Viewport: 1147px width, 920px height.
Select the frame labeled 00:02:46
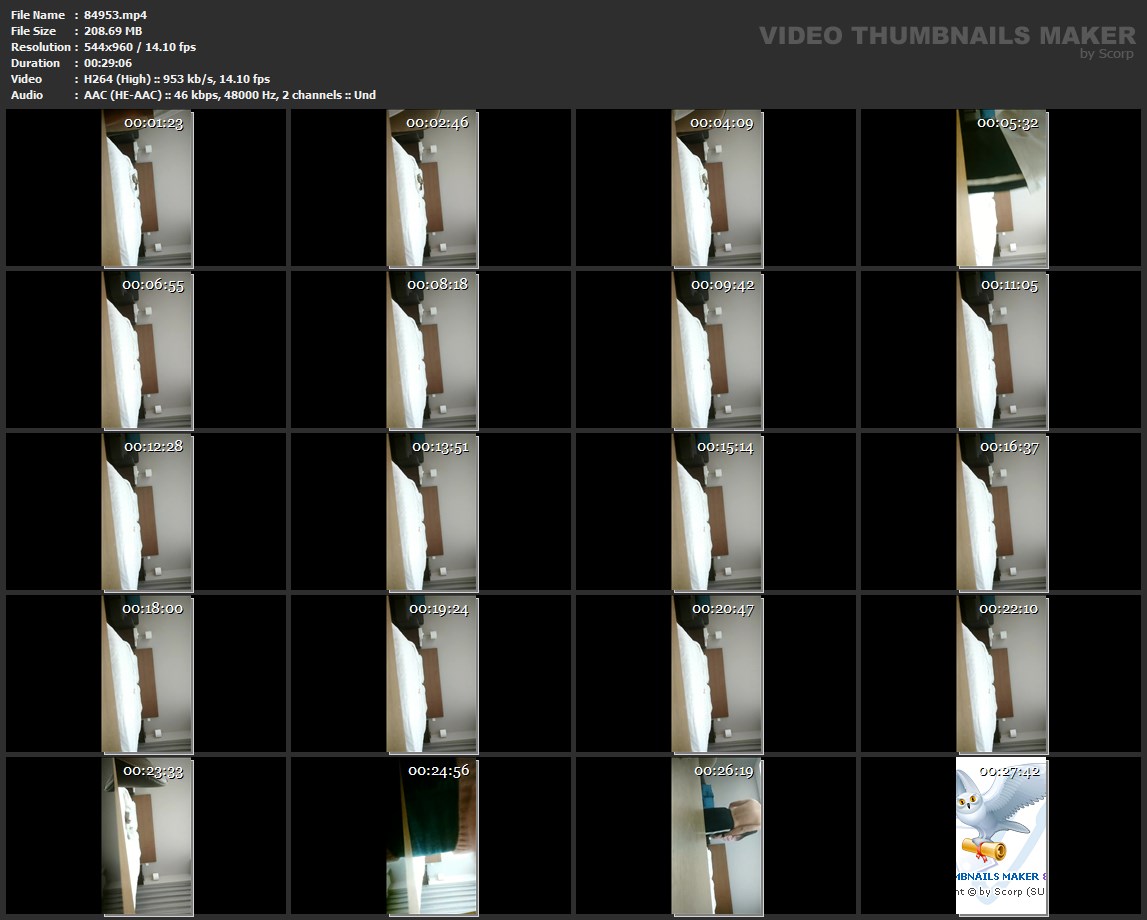(432, 189)
